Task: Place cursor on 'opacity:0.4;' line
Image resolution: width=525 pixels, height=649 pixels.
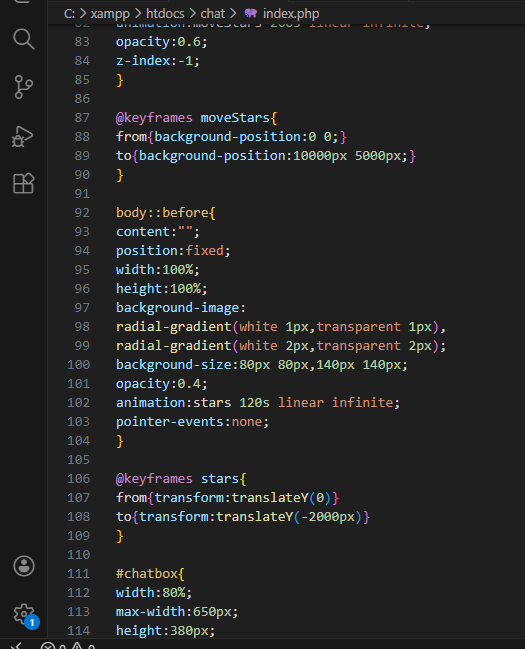Action: tap(161, 384)
